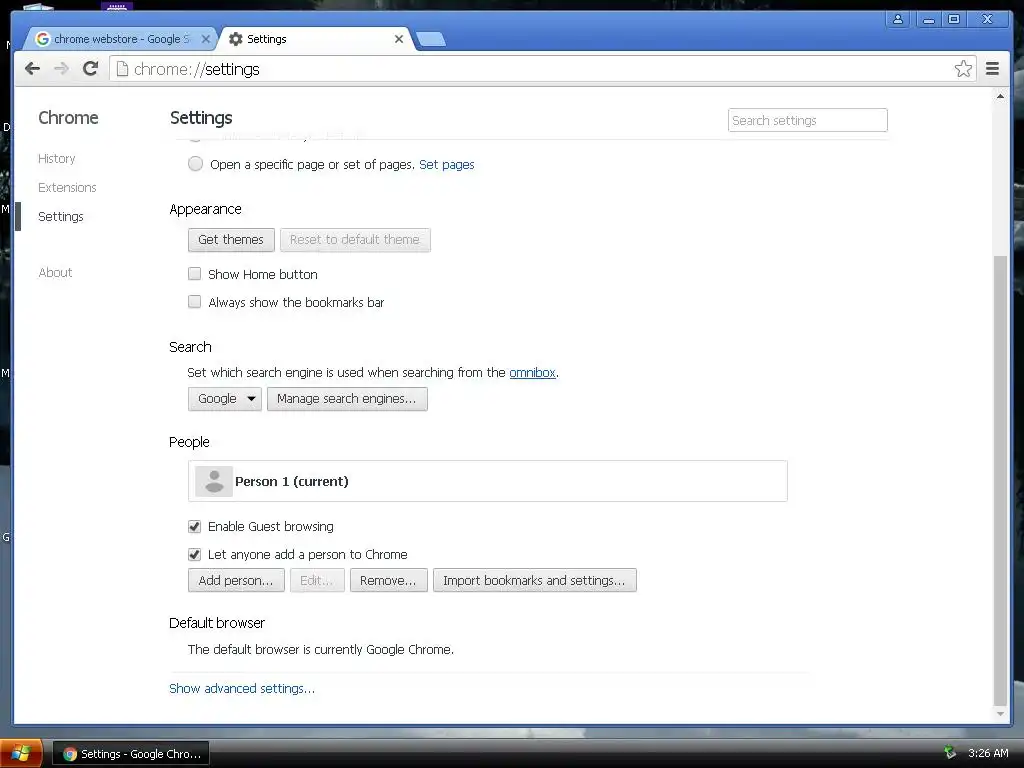Bookmark this page with the star icon
This screenshot has height=768, width=1024.
963,69
